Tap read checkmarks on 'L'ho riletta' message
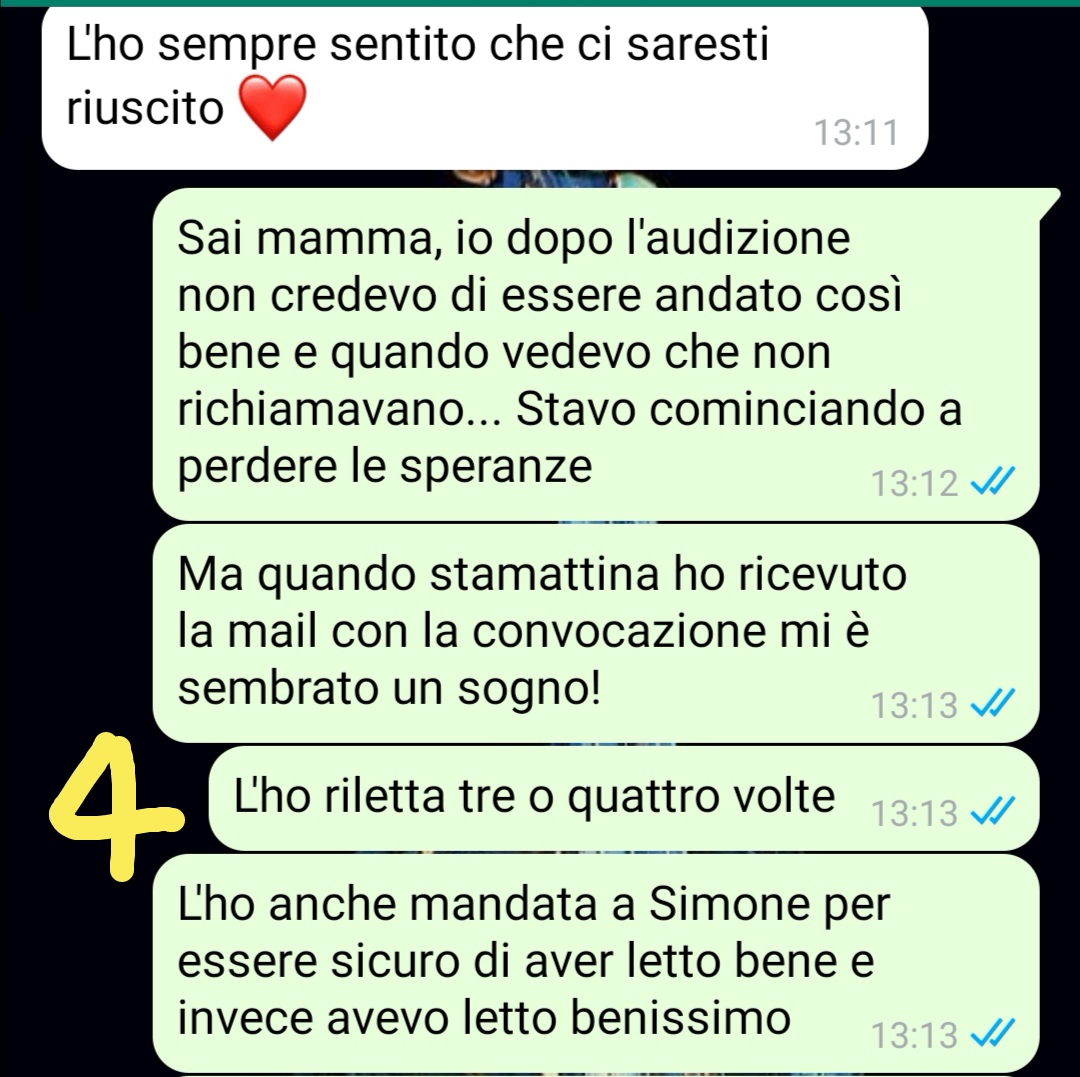The image size is (1080, 1077). point(992,811)
